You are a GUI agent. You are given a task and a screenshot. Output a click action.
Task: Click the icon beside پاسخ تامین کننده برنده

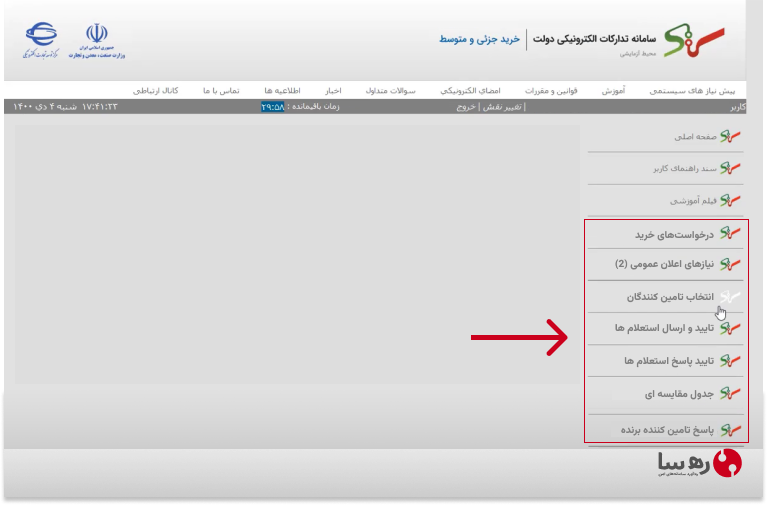pyautogui.click(x=730, y=430)
